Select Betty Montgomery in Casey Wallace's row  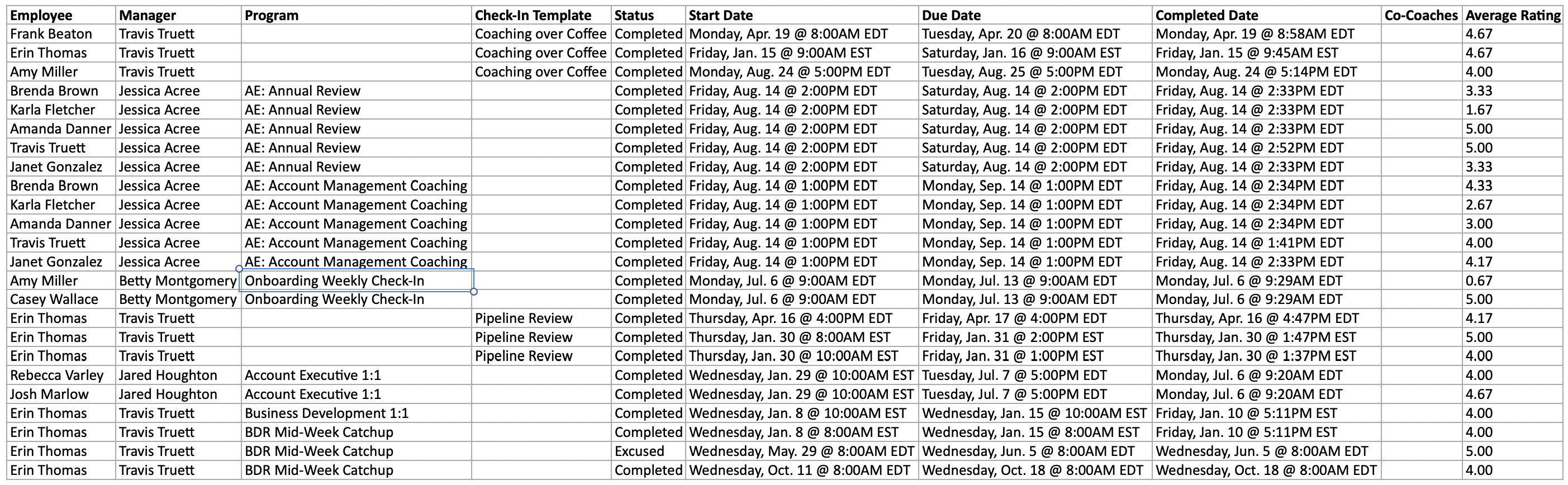click(177, 300)
